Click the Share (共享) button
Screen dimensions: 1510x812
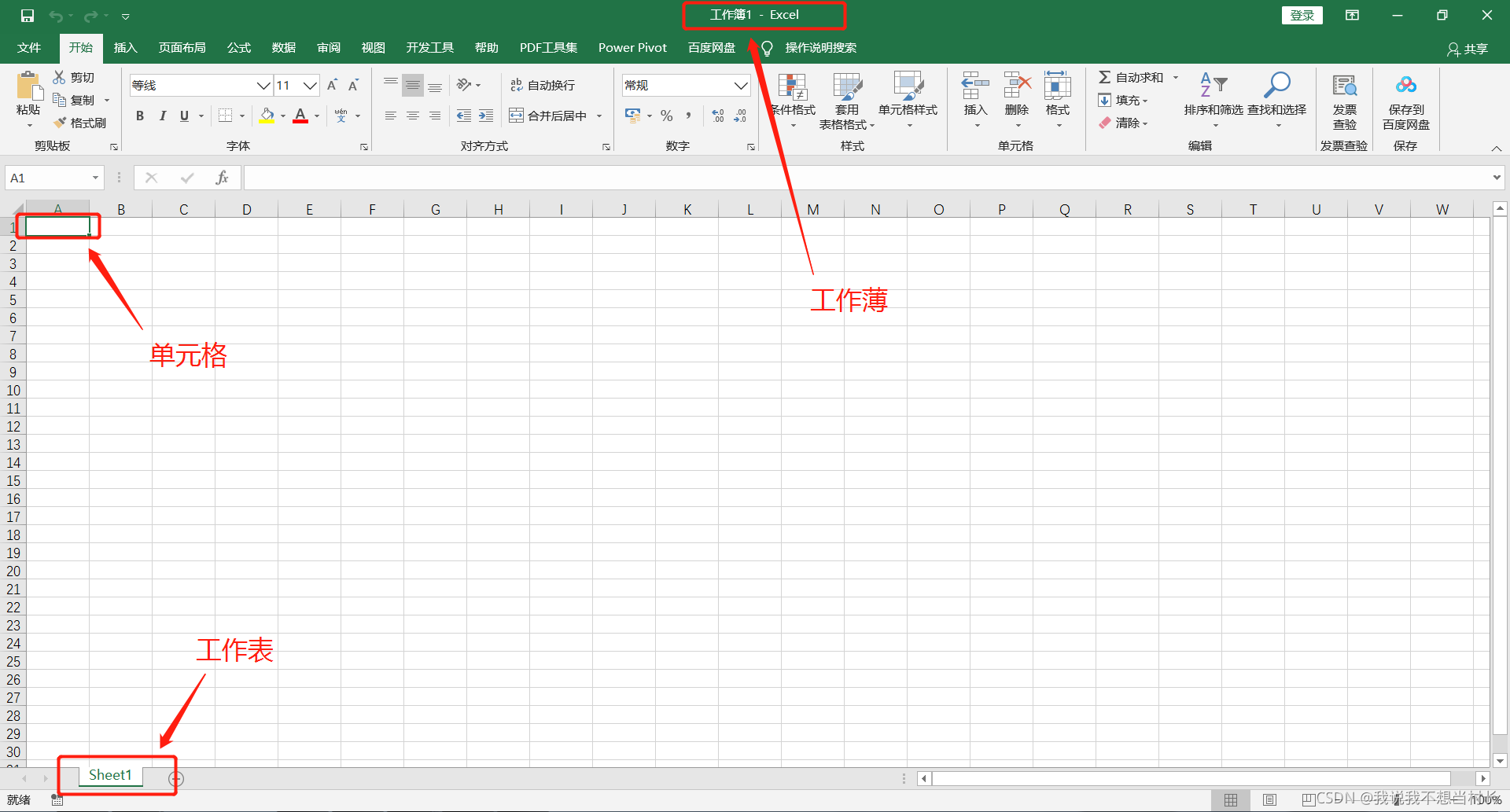point(1468,49)
